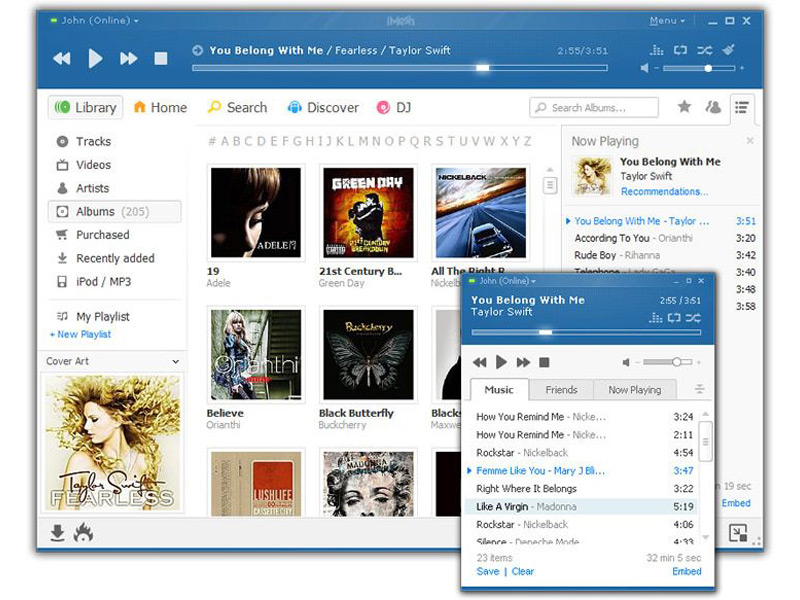Go to Home tab
The width and height of the screenshot is (800, 600).
coord(160,108)
